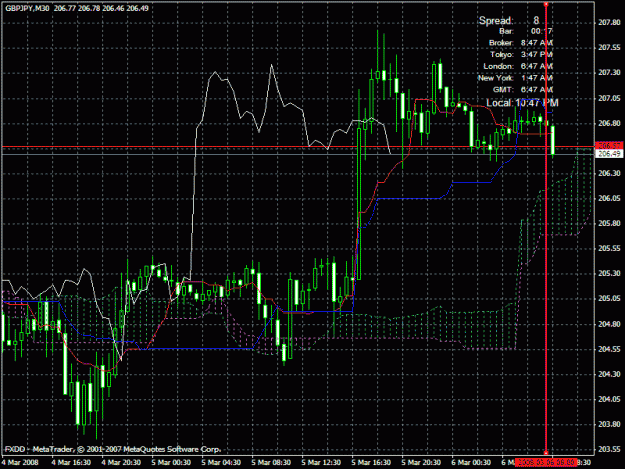This screenshot has height=469, width=625.
Task: Click the 5 Mar 00:30 time axis label
Action: click(x=171, y=463)
